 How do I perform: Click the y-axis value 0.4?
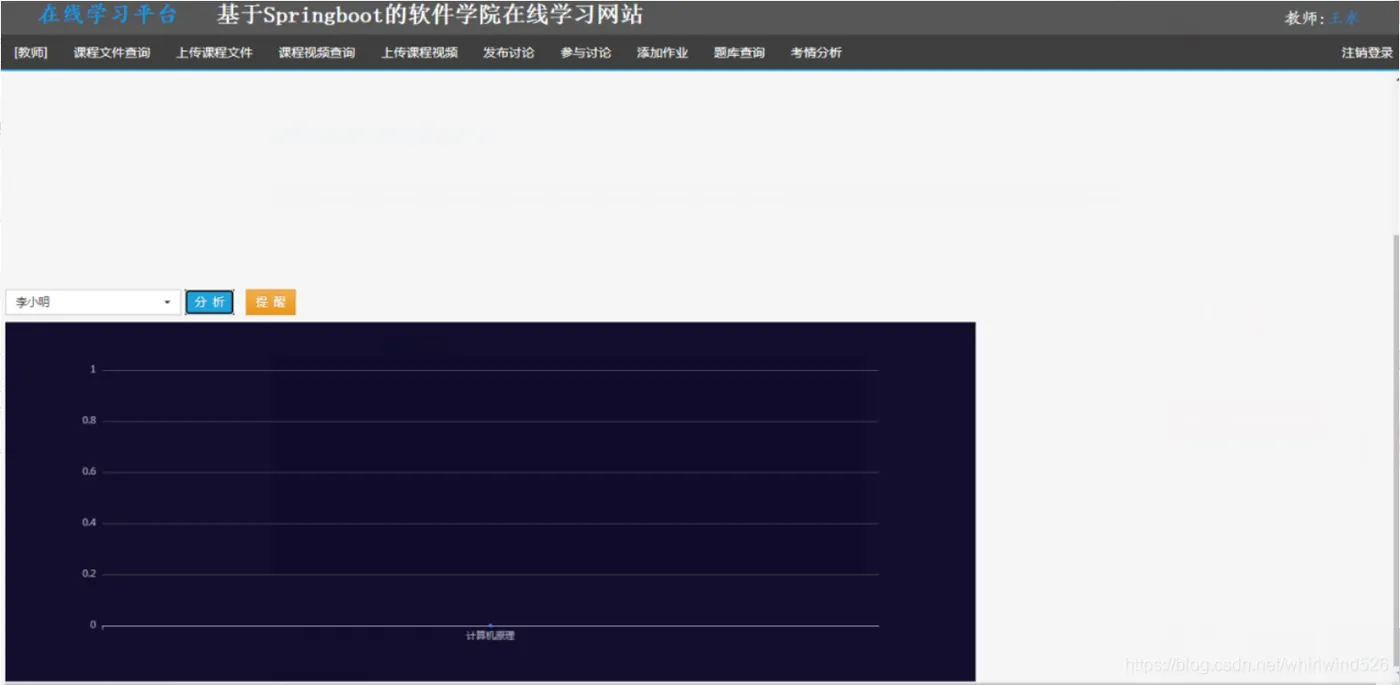pyautogui.click(x=89, y=523)
